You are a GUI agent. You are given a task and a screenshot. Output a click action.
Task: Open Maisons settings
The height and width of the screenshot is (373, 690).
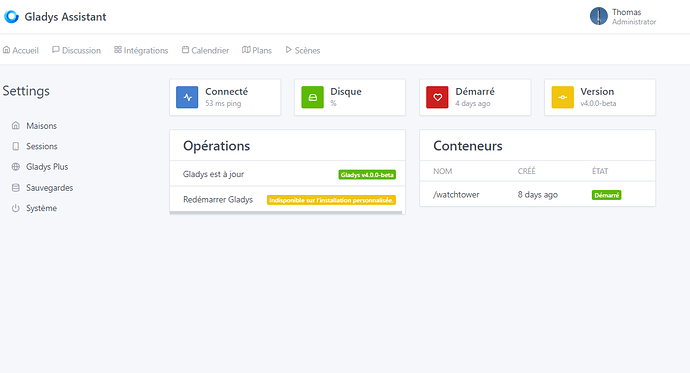point(41,126)
